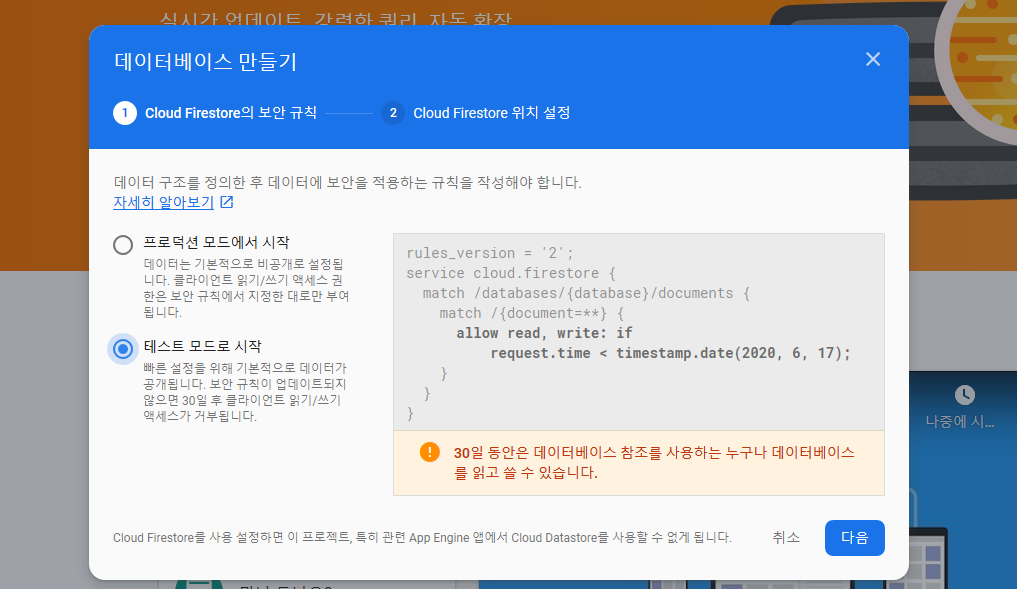Click the request.time timestamp.date line
Screen dimensions: 1017x589
coord(670,353)
